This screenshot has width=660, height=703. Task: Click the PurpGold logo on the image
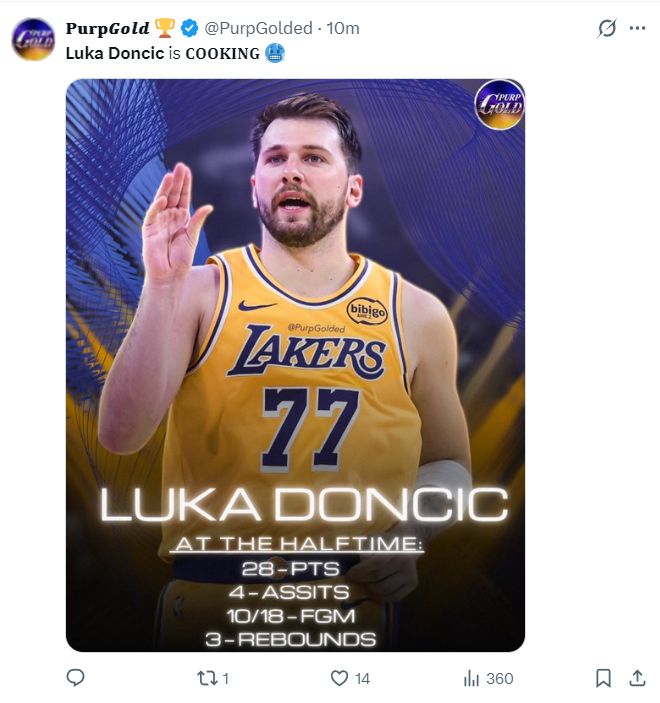[x=499, y=104]
